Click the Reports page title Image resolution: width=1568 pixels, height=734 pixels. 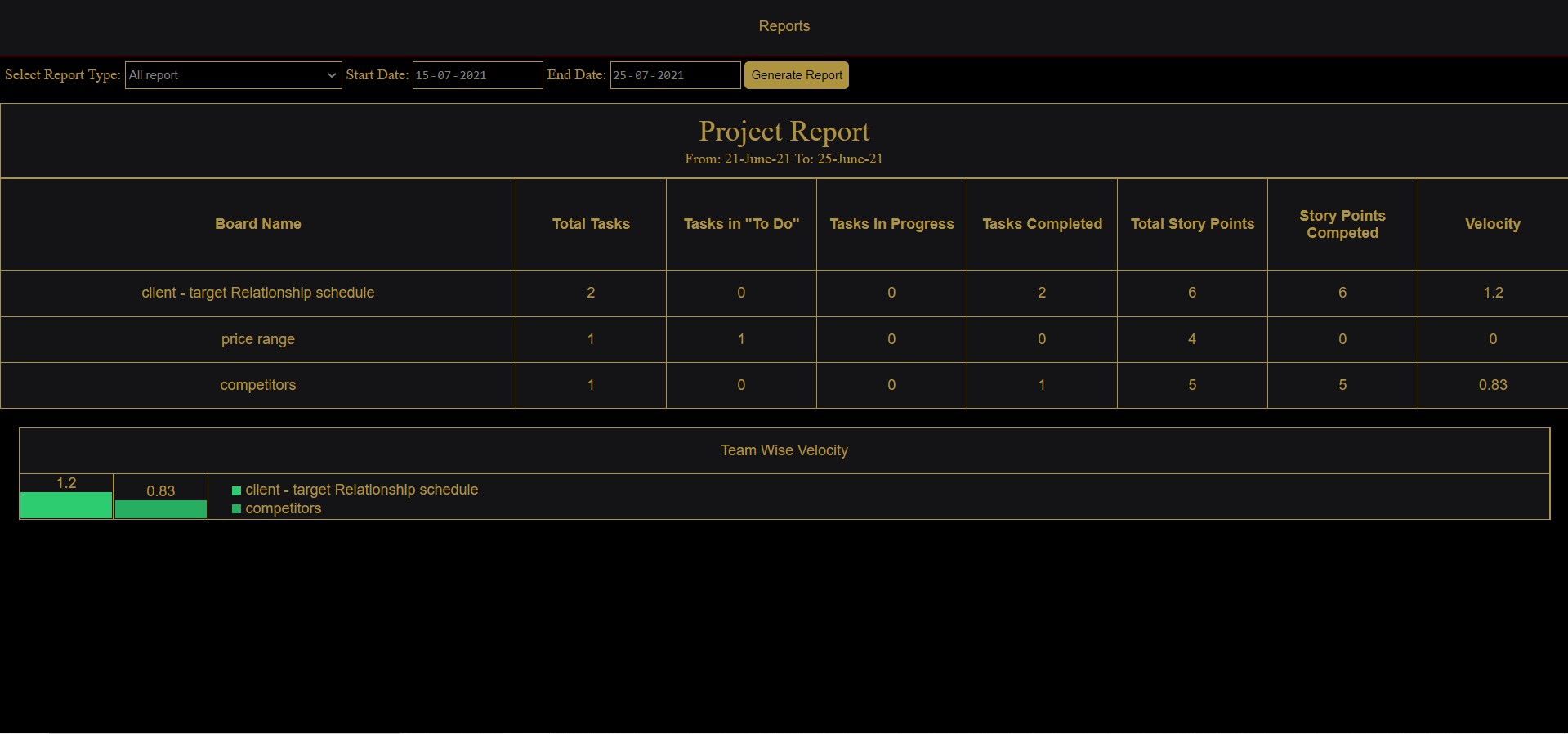tap(784, 26)
